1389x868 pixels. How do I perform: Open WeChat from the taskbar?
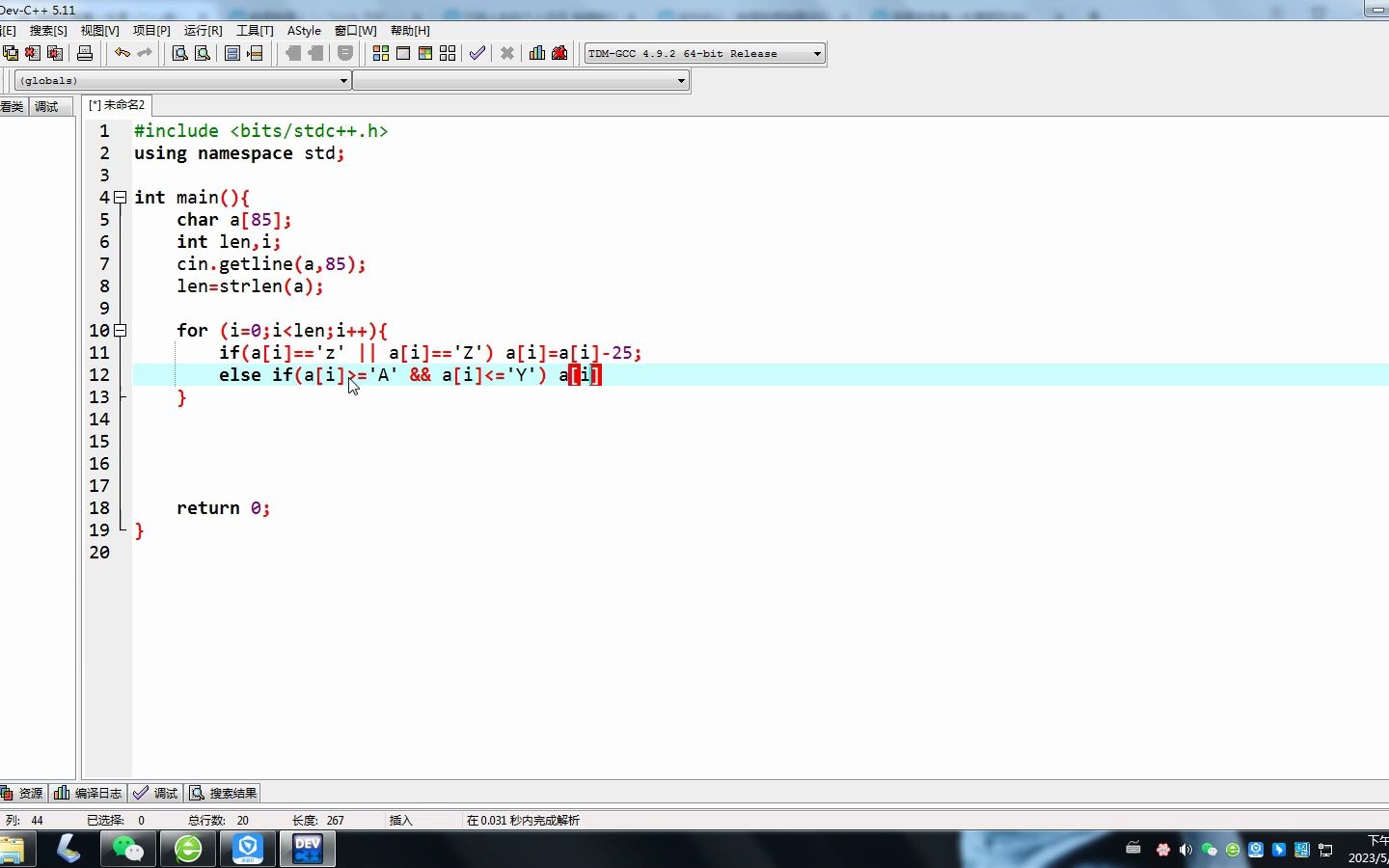128,849
